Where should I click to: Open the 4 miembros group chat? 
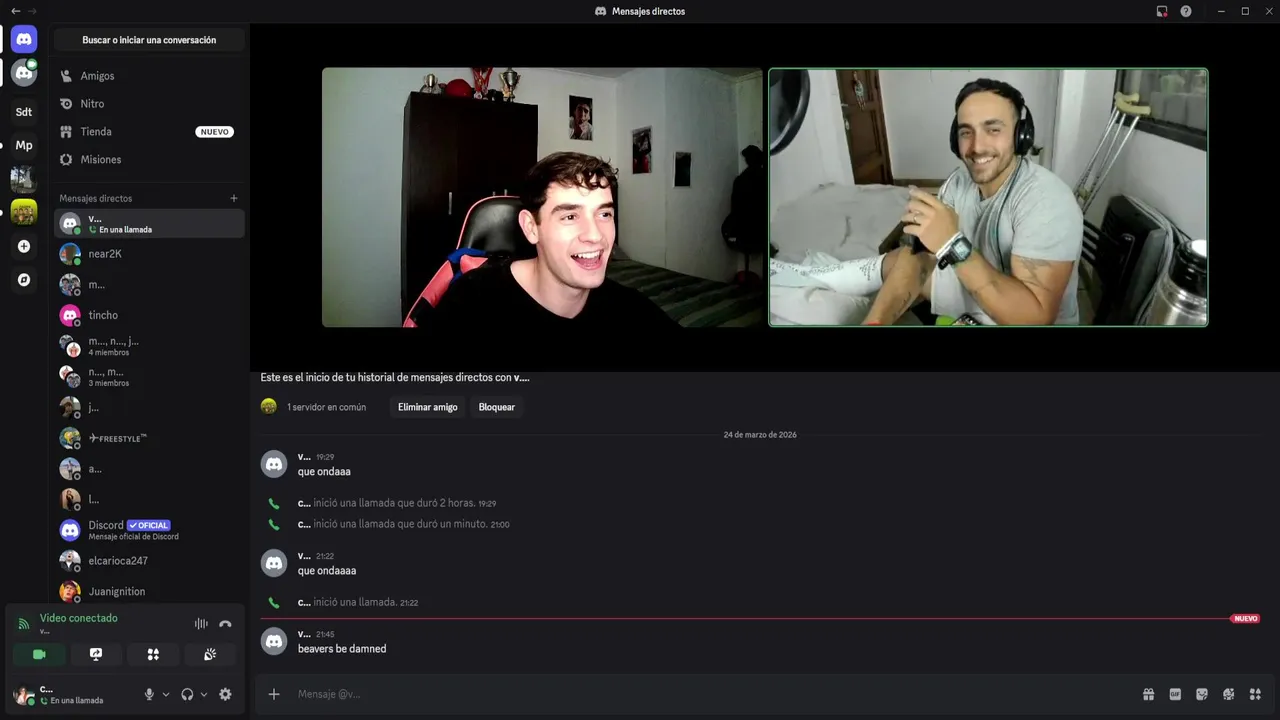click(x=149, y=346)
